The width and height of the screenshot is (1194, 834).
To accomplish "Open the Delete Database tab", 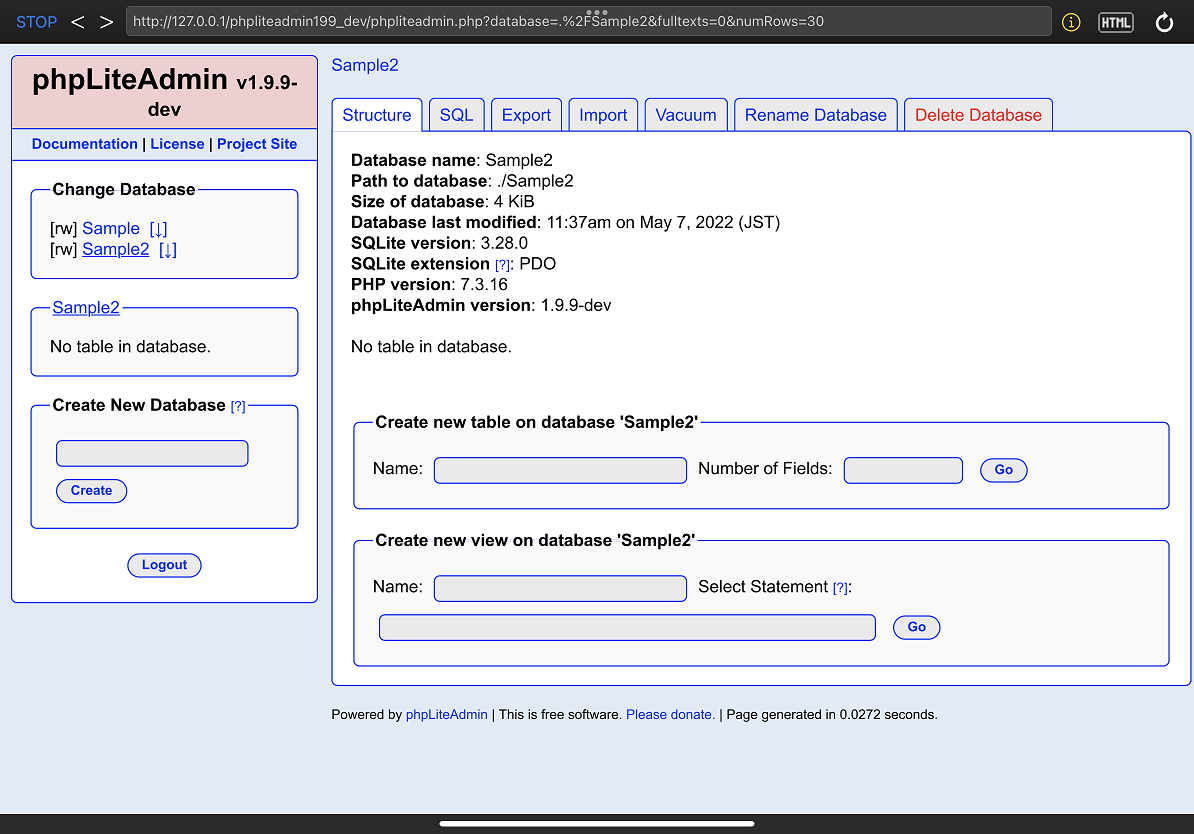I will [x=979, y=115].
